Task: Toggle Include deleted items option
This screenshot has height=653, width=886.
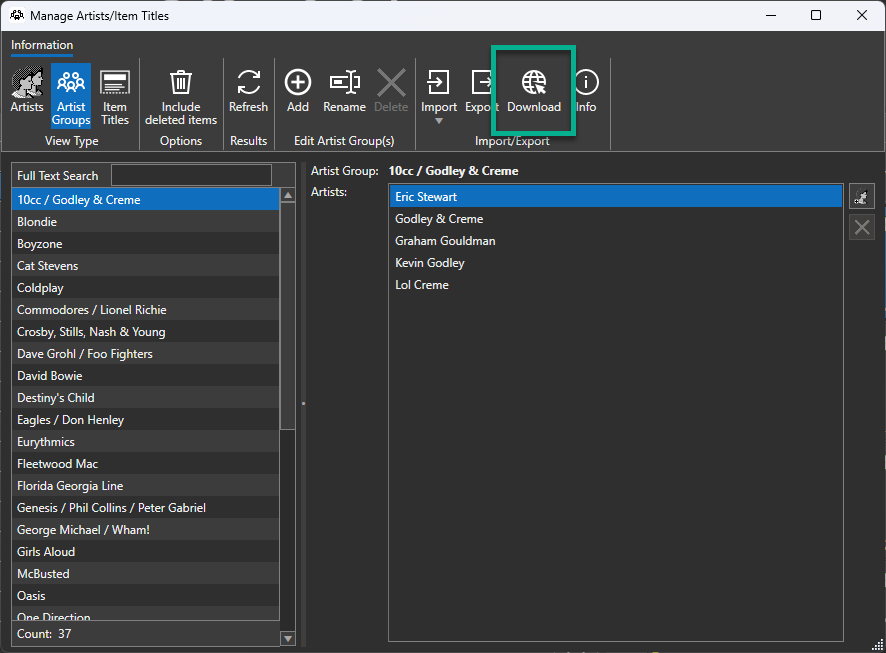Action: tap(181, 97)
